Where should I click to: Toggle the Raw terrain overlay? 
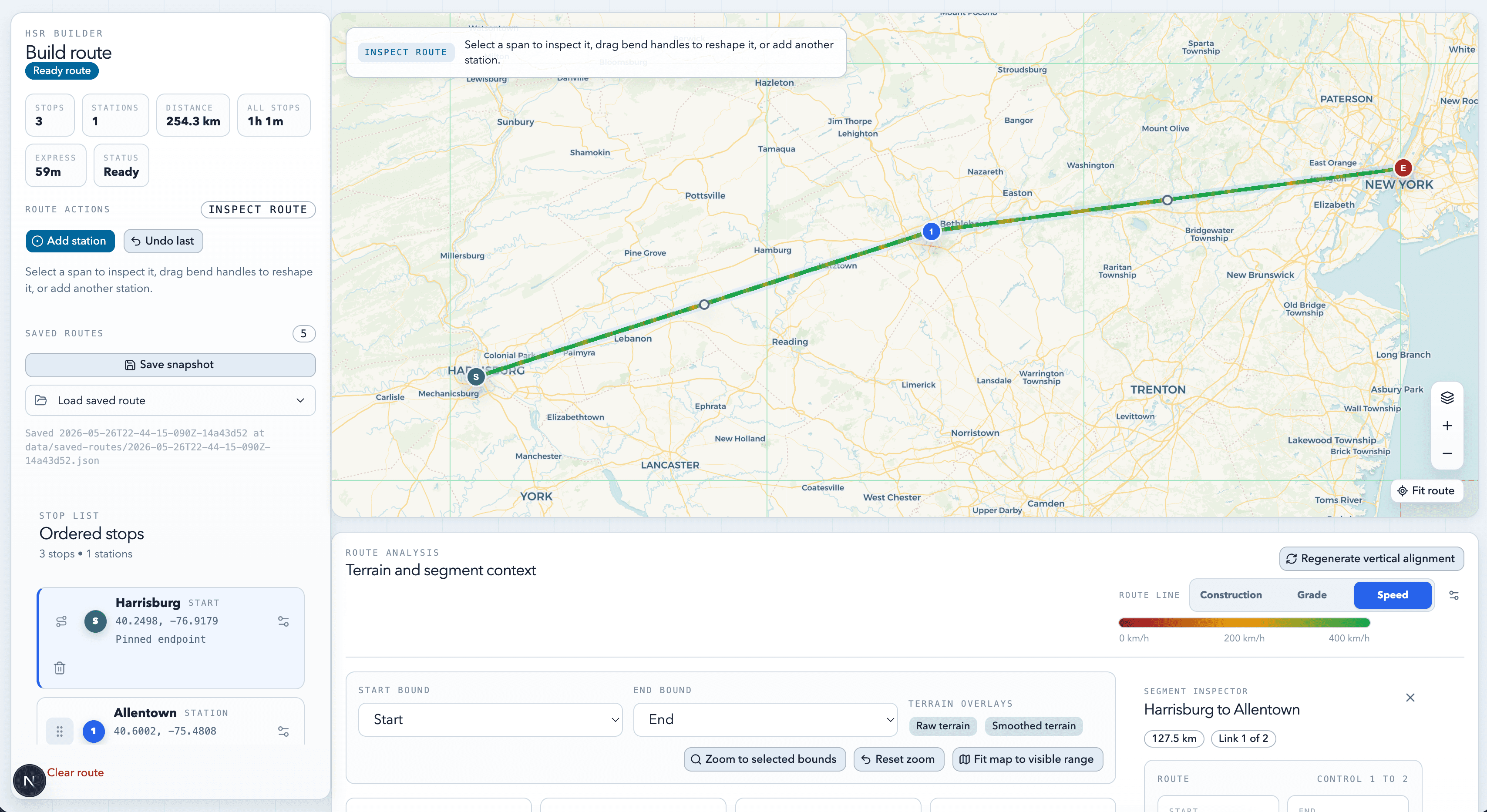pos(943,726)
